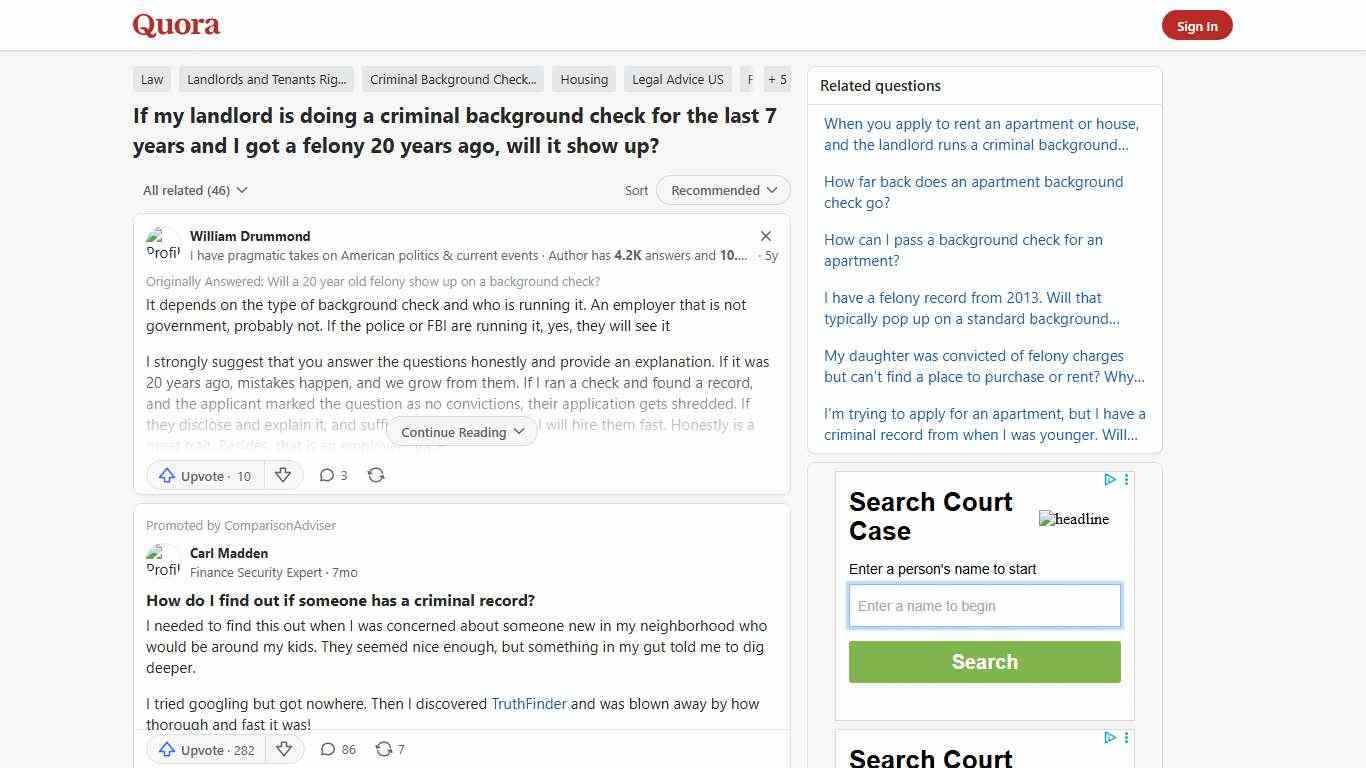Open the 86 comments on Carl Madden's answer

tap(337, 749)
